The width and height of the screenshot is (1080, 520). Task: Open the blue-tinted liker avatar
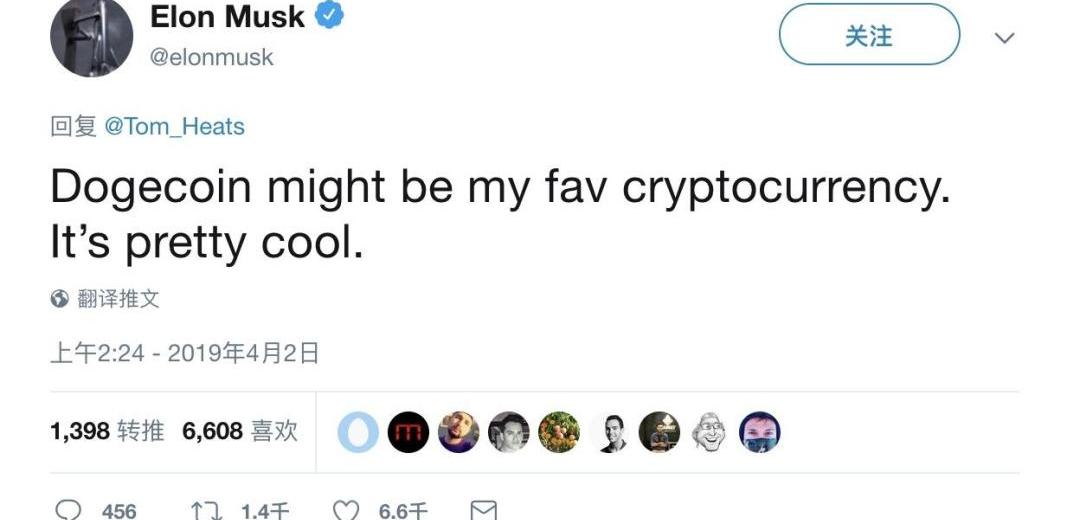(x=759, y=432)
